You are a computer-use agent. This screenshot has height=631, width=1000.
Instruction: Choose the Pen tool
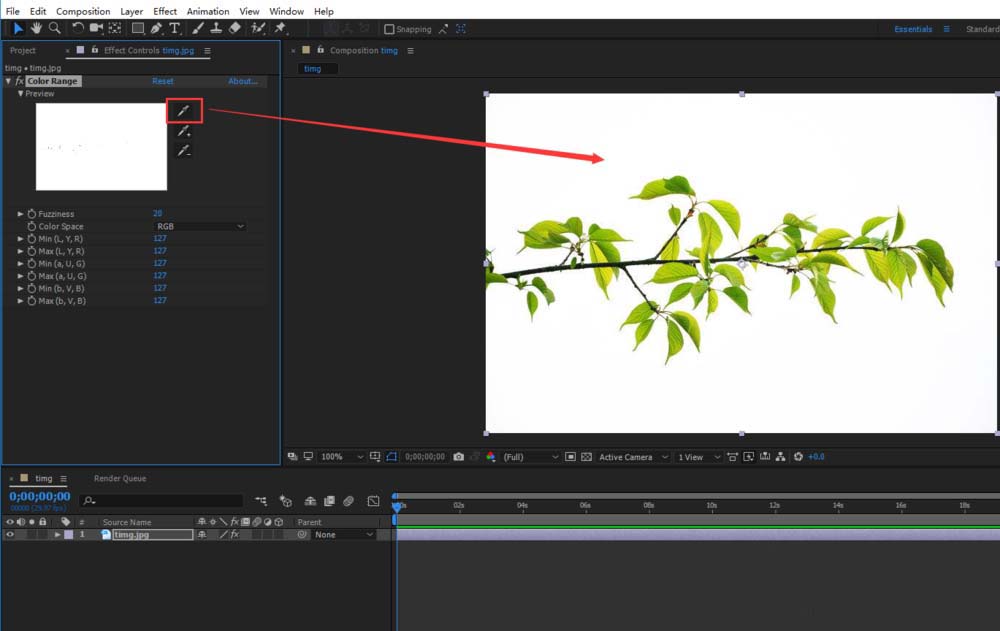156,29
